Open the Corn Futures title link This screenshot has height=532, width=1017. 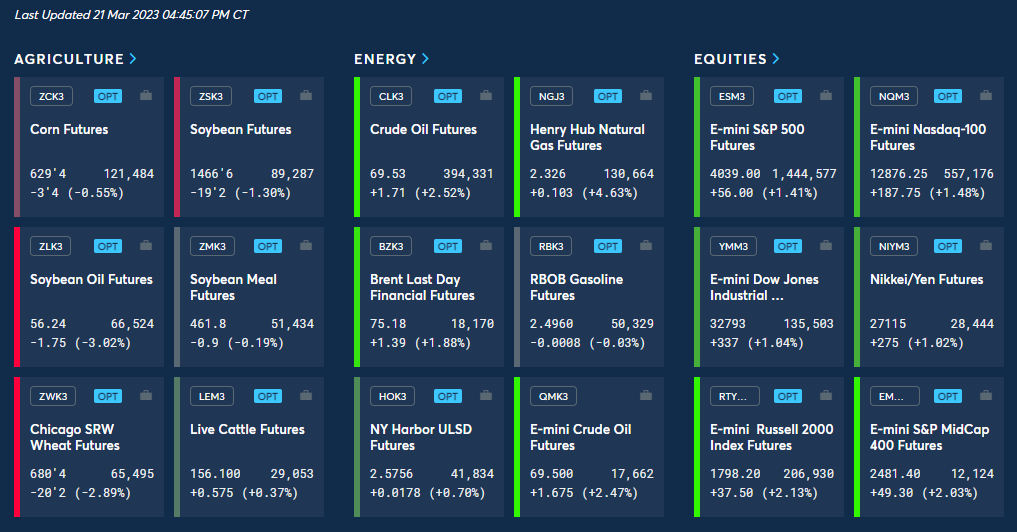(x=69, y=129)
